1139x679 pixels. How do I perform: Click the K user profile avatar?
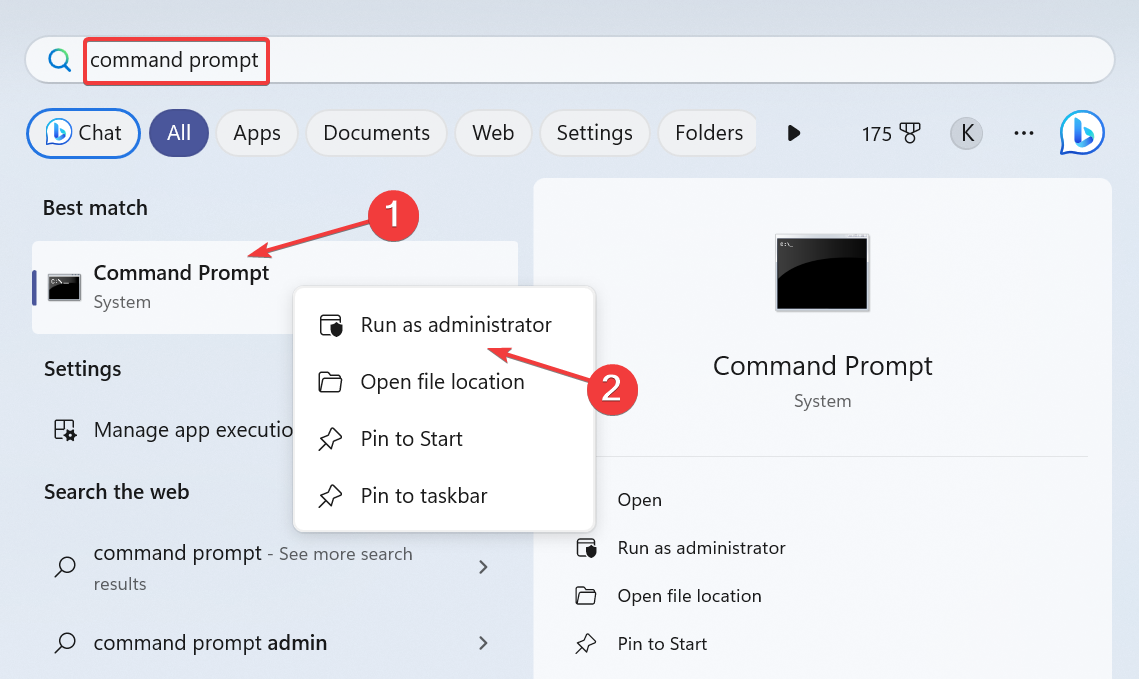(966, 133)
